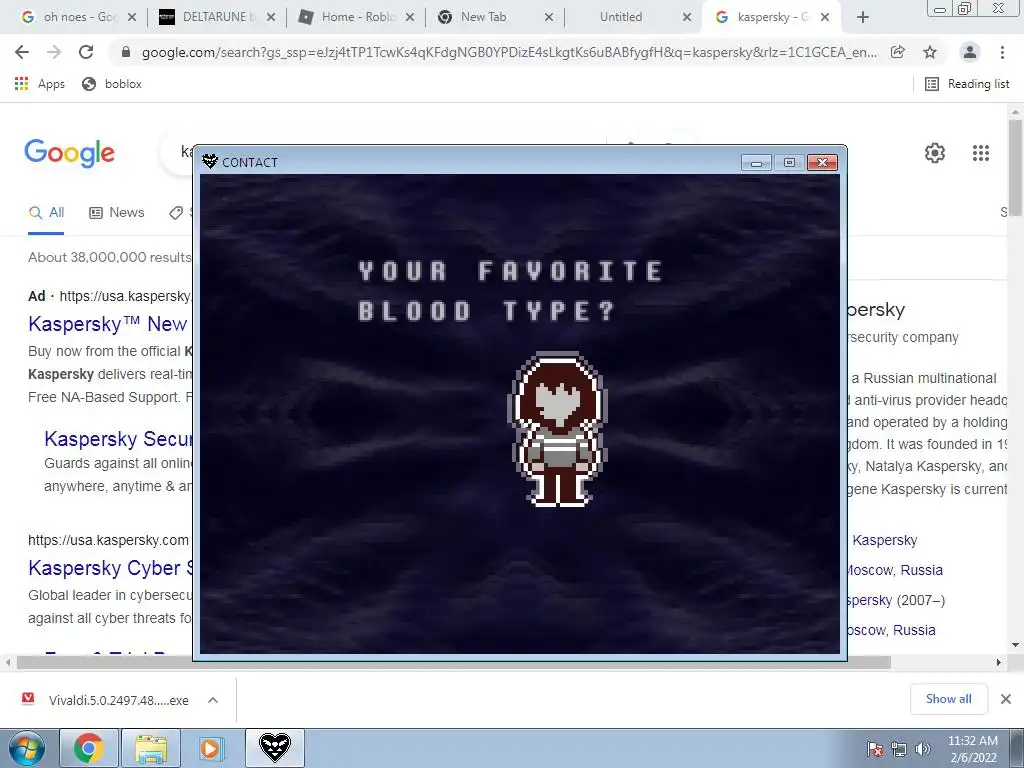Open a new tab with the plus button

(863, 17)
